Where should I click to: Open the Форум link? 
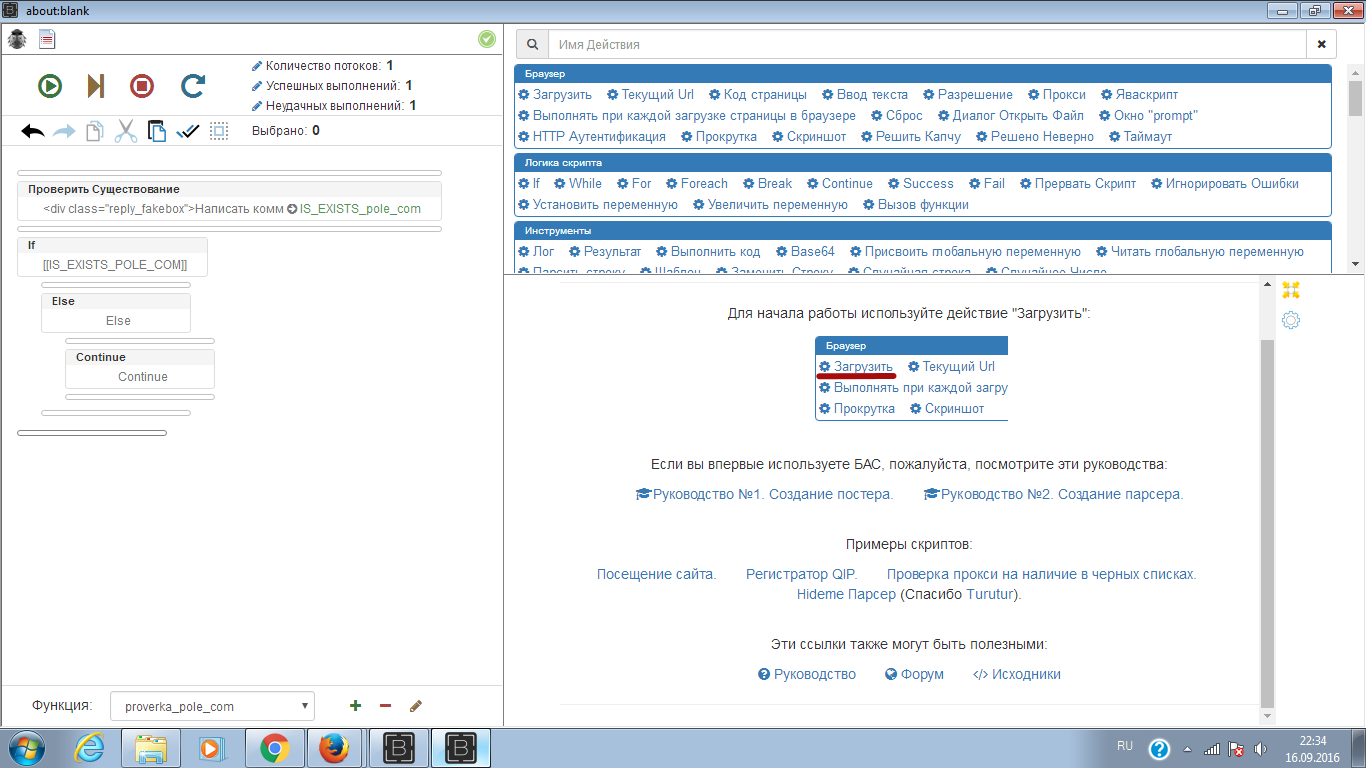pos(914,674)
